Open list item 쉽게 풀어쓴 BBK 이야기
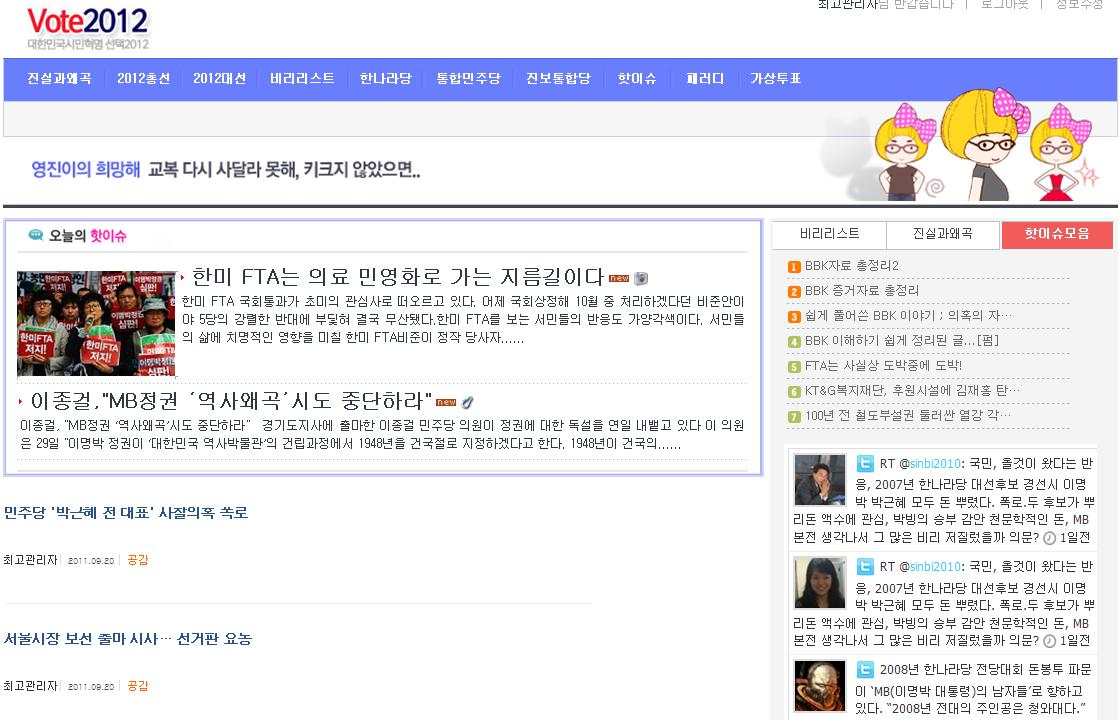This screenshot has width=1120, height=720. coord(908,316)
